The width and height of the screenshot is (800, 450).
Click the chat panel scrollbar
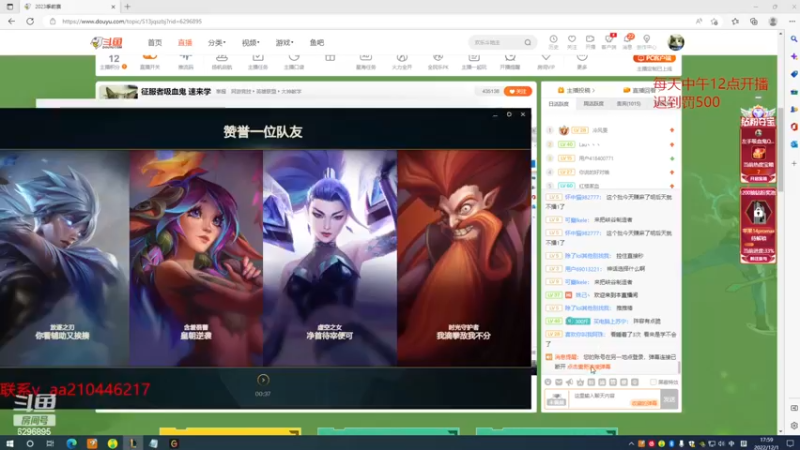[679, 366]
